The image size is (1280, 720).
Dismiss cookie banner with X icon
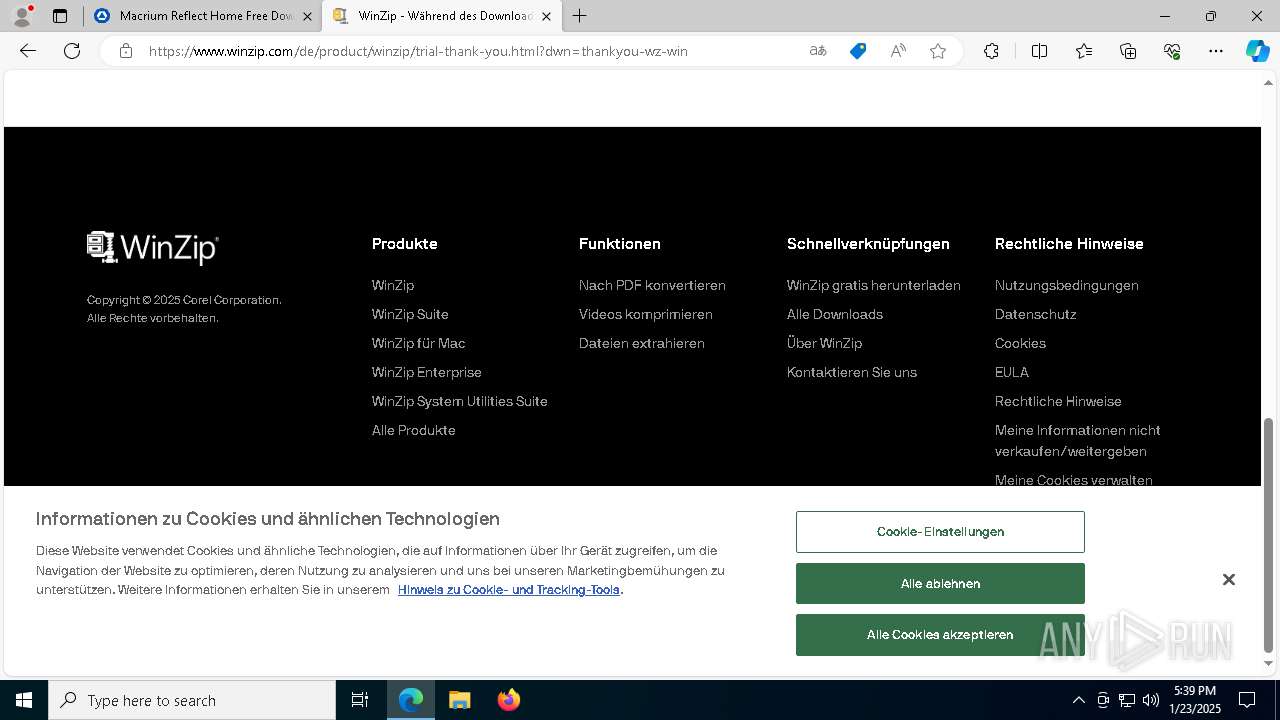1229,580
